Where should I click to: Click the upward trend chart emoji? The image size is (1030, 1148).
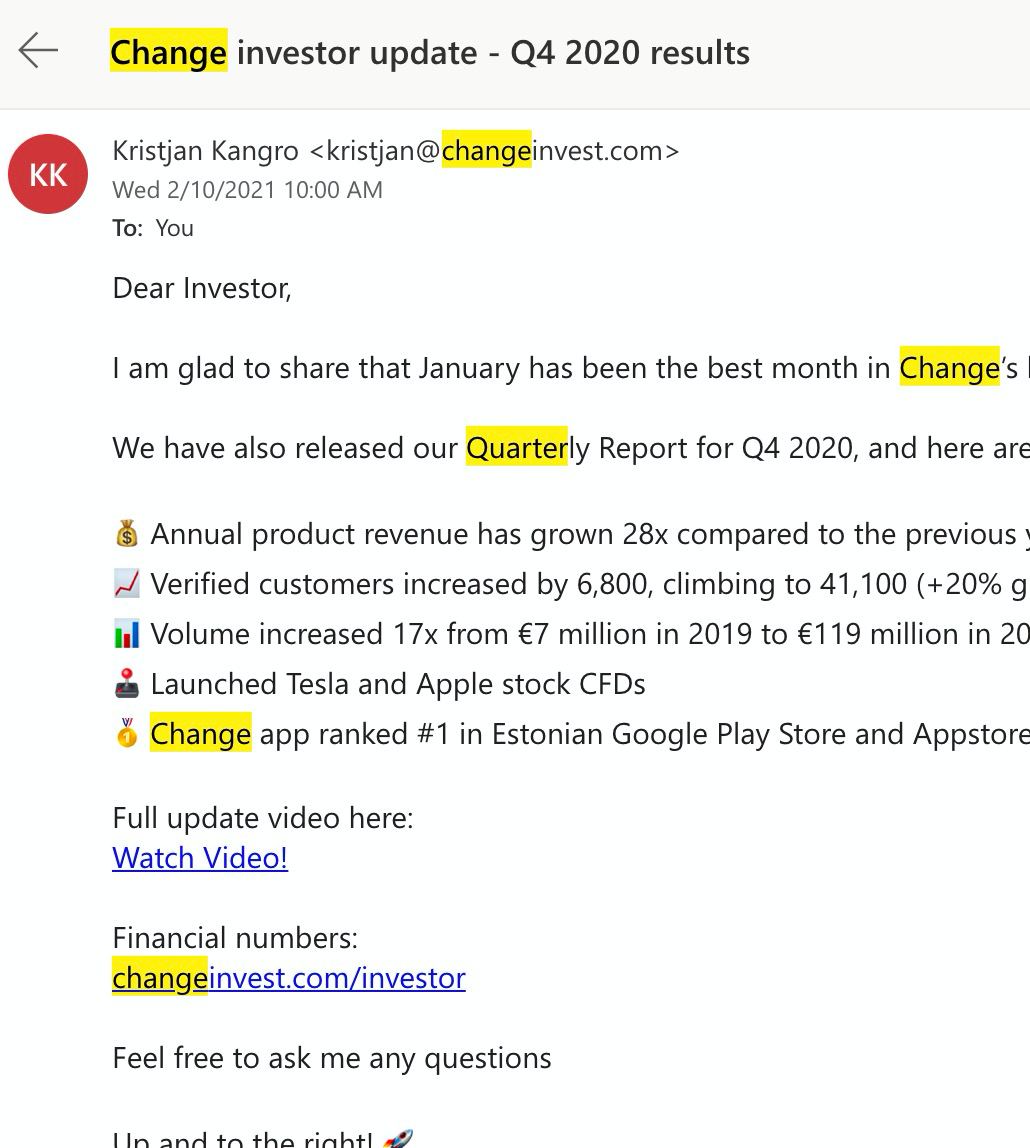(x=127, y=584)
